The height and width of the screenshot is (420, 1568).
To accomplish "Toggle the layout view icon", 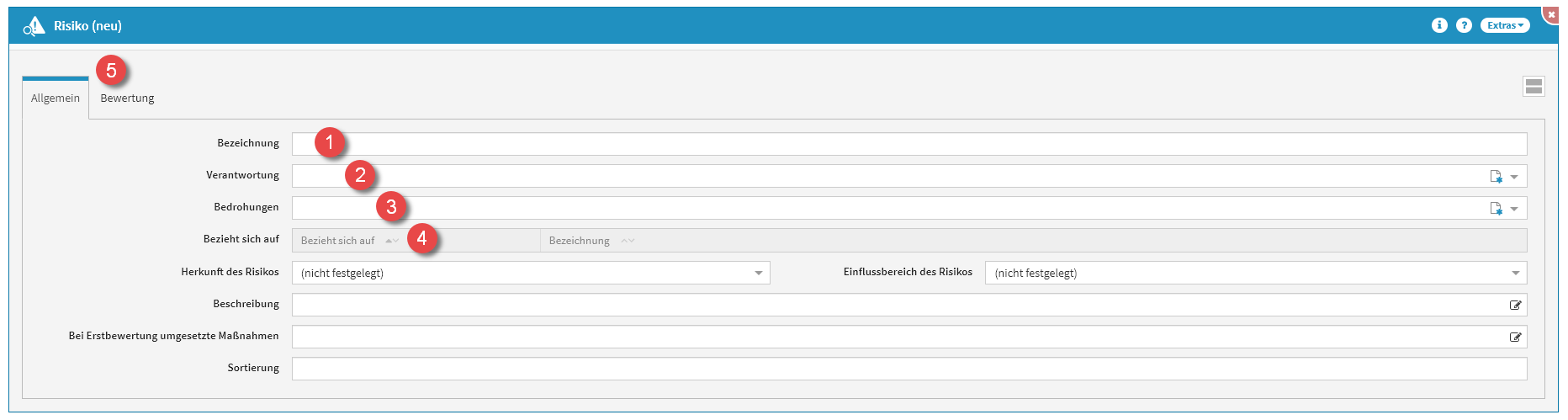I will click(x=1534, y=86).
